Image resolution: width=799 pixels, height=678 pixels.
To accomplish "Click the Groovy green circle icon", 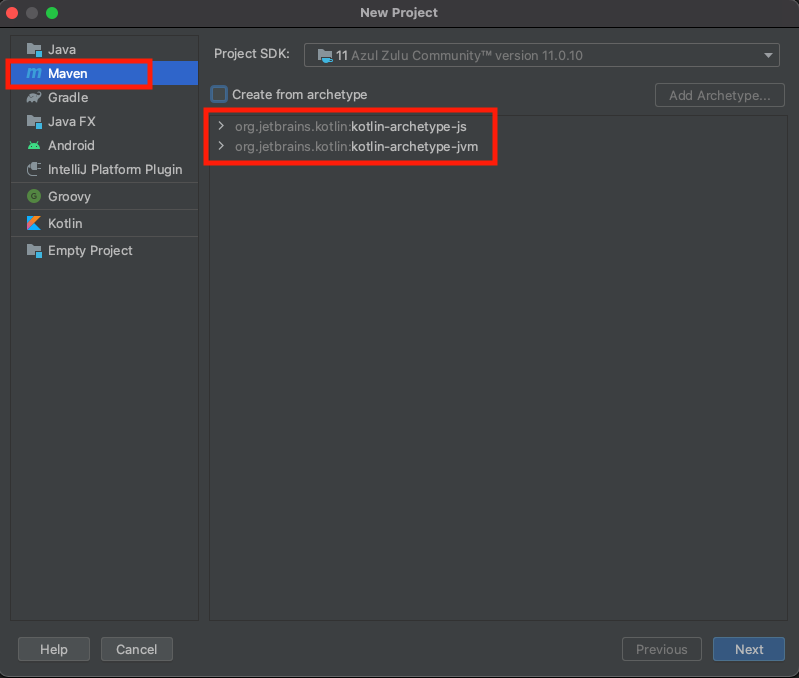I will [34, 196].
